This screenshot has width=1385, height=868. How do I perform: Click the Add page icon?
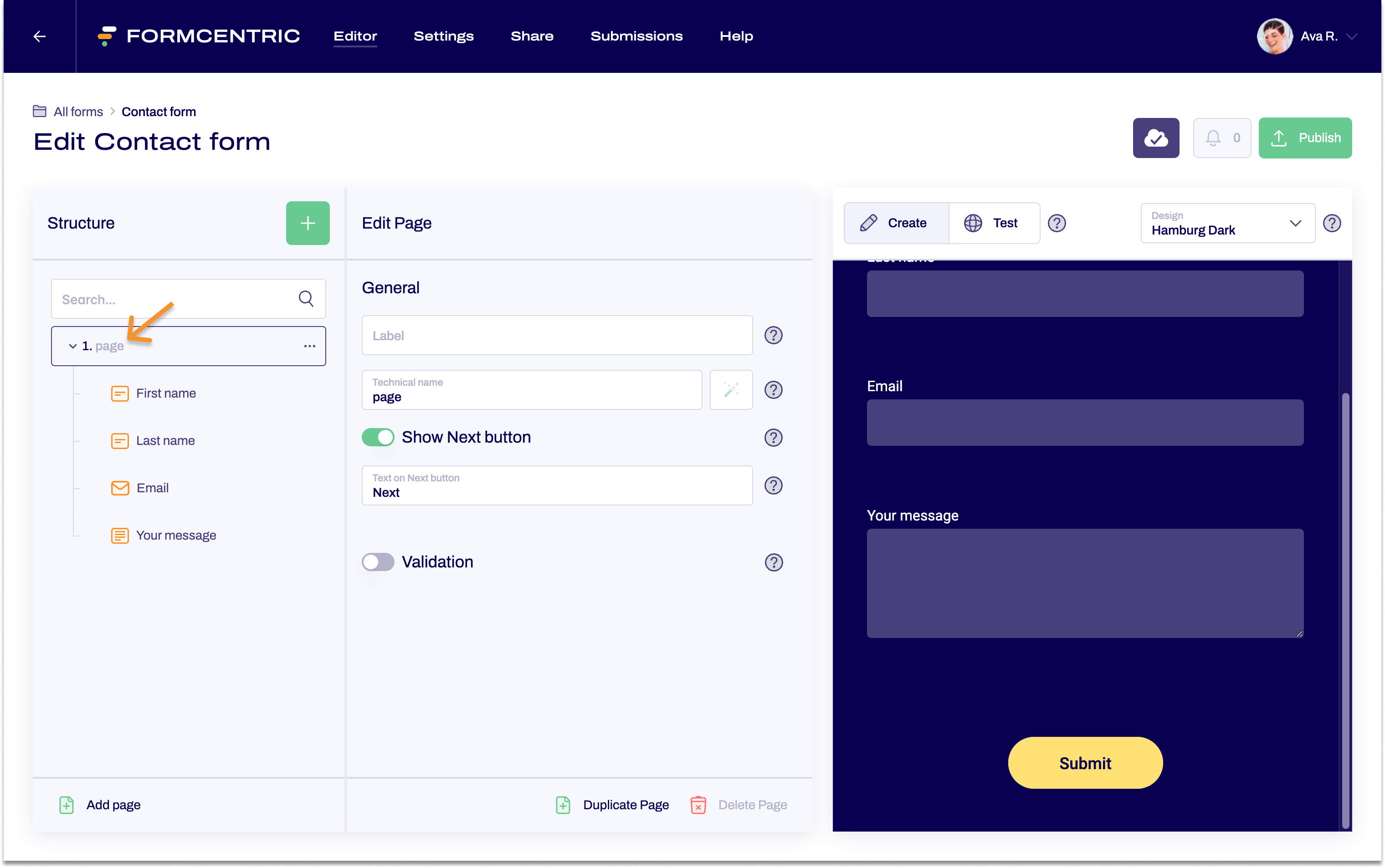[66, 805]
